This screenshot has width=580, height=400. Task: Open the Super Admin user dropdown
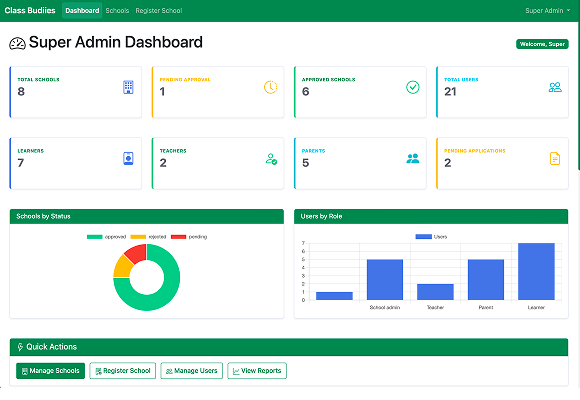tap(547, 10)
